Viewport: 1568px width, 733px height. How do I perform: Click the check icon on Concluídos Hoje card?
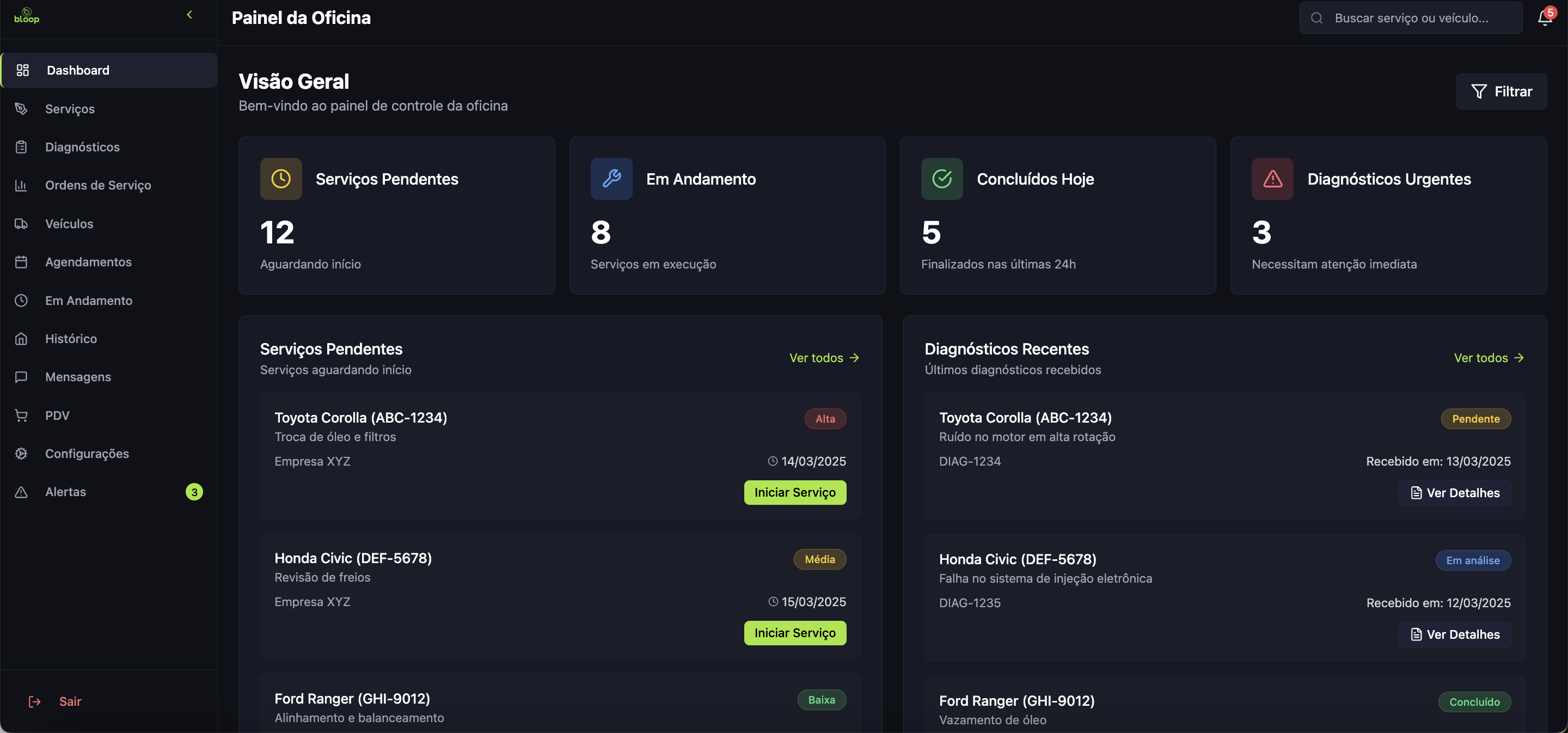[x=942, y=179]
